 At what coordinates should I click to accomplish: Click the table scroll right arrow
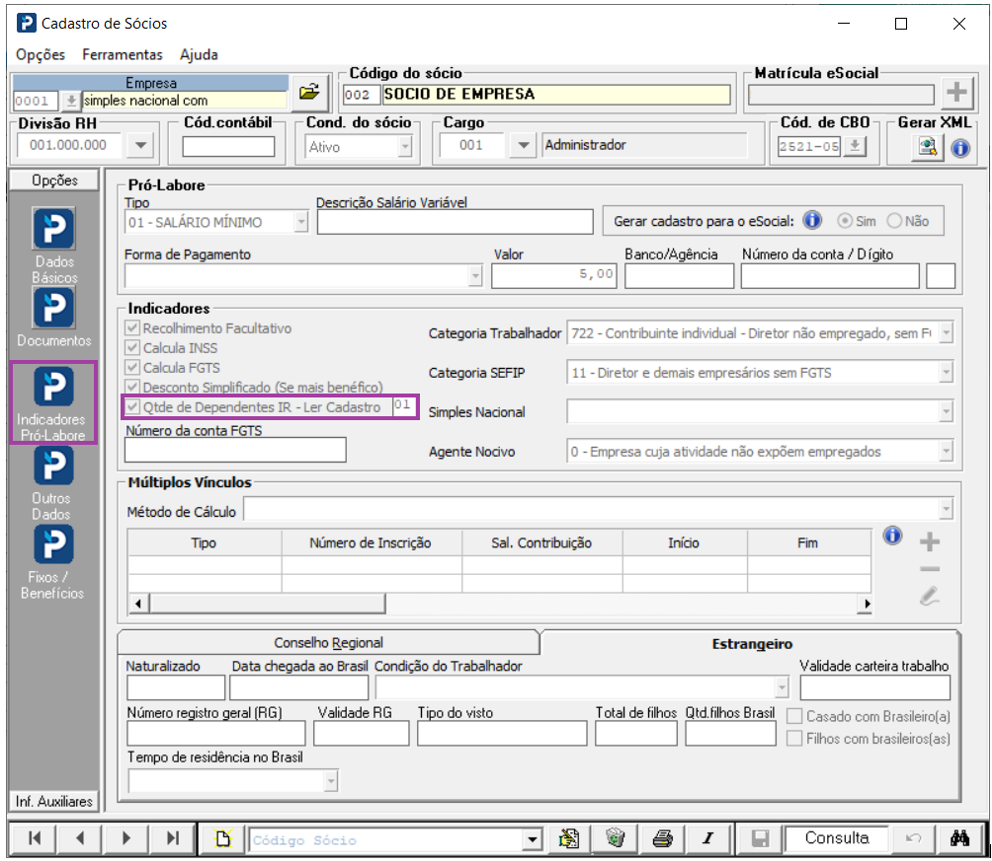pyautogui.click(x=866, y=604)
